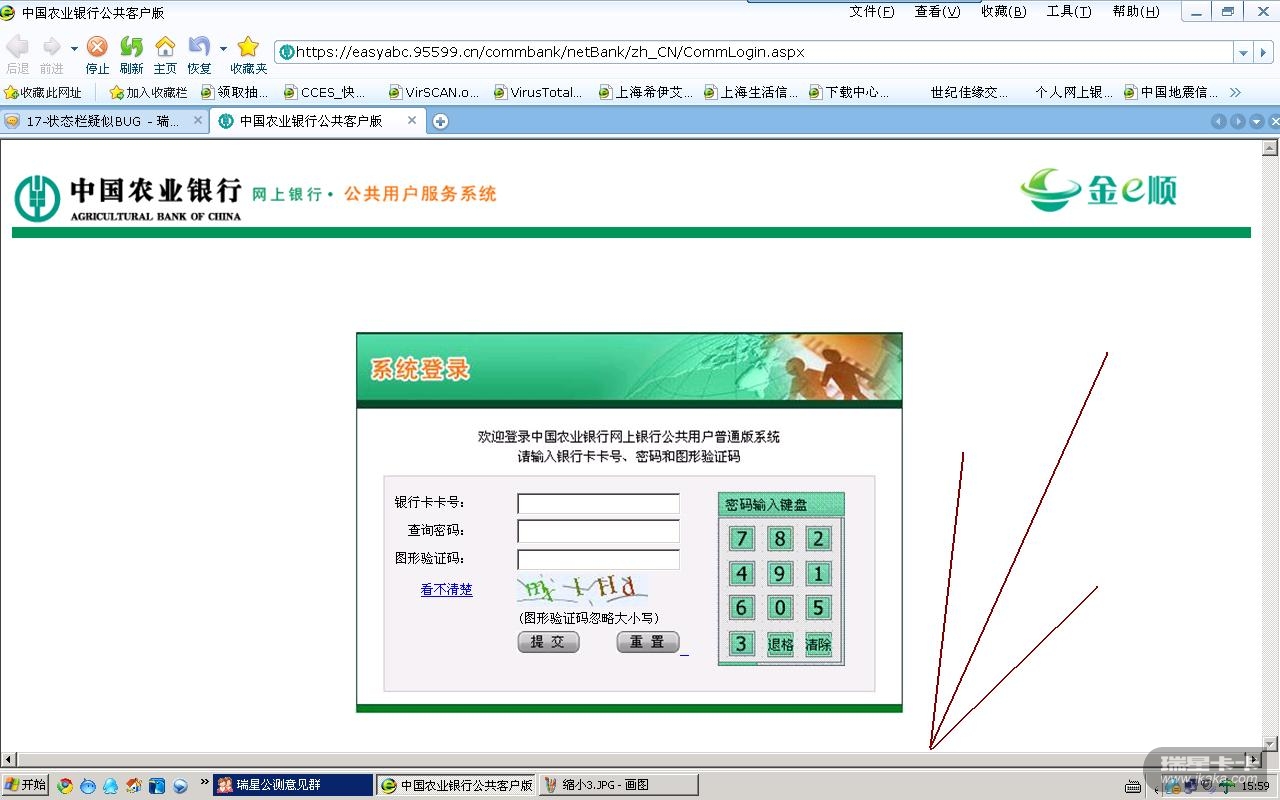Image resolution: width=1280 pixels, height=800 pixels.
Task: Switch to 缩小3.JPG - 画图 in the taskbar
Action: pos(618,785)
